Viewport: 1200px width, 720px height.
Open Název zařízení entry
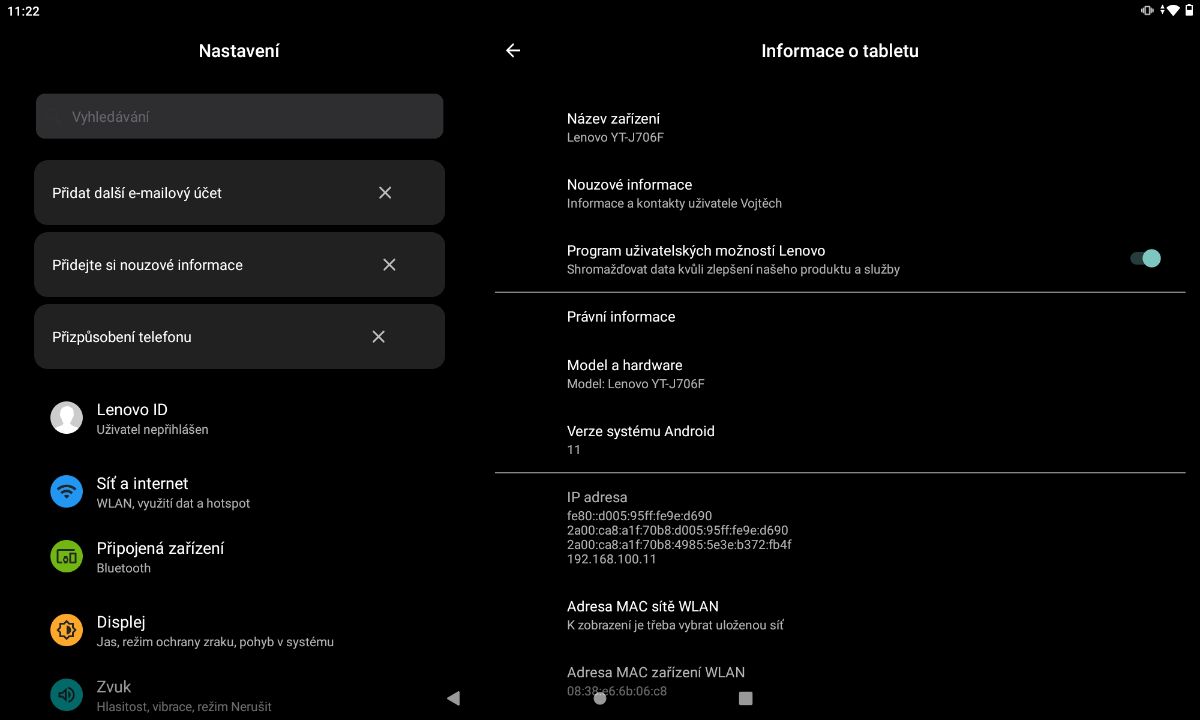click(x=614, y=127)
